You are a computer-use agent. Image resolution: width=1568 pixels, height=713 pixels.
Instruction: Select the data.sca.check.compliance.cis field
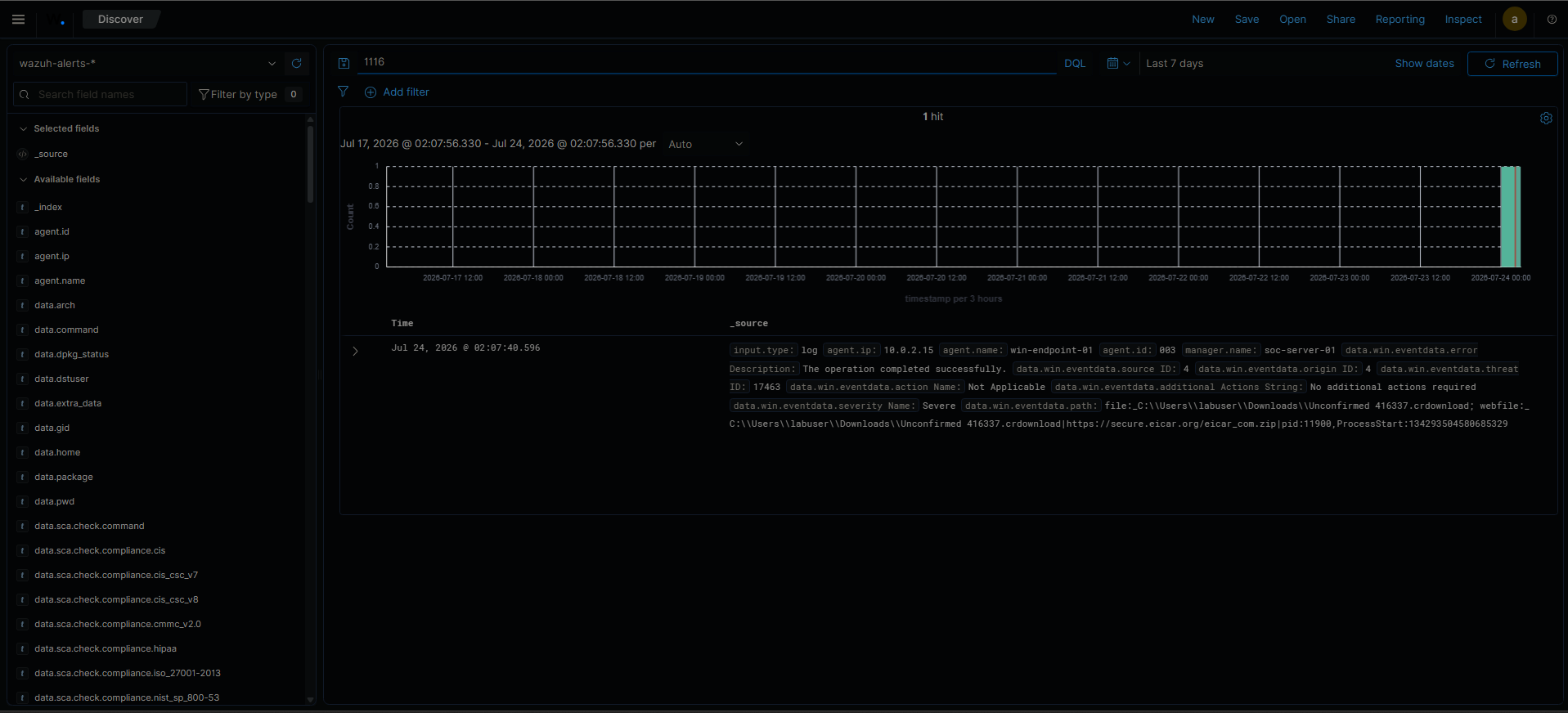tap(100, 550)
